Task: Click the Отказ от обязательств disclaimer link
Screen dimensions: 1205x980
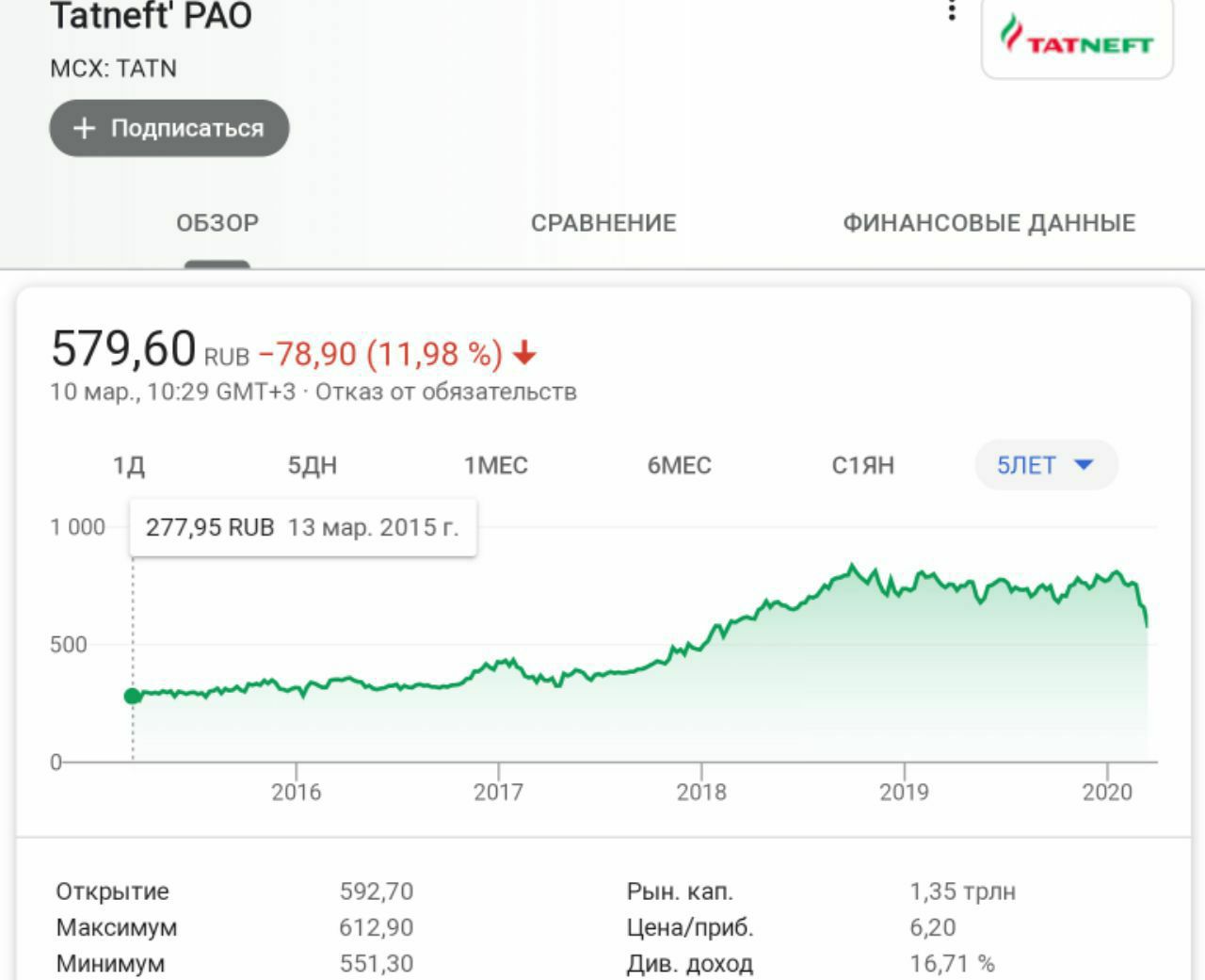Action: coord(445,392)
